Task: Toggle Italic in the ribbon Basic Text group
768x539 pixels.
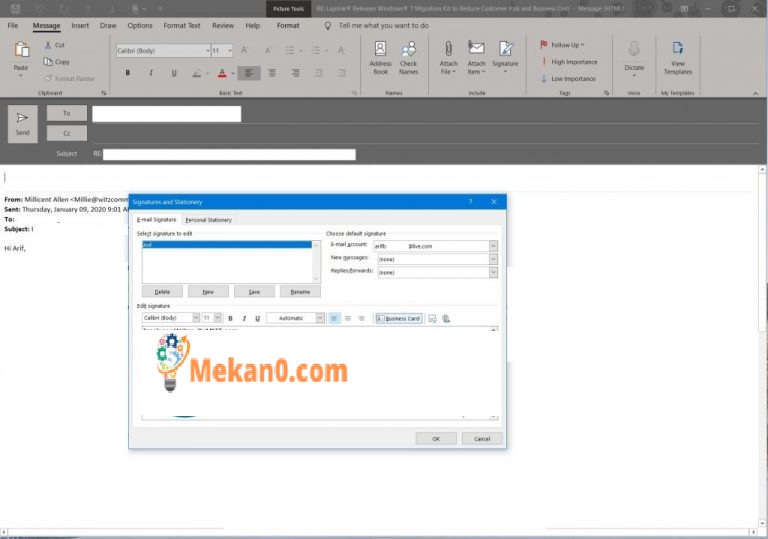Action: click(151, 73)
